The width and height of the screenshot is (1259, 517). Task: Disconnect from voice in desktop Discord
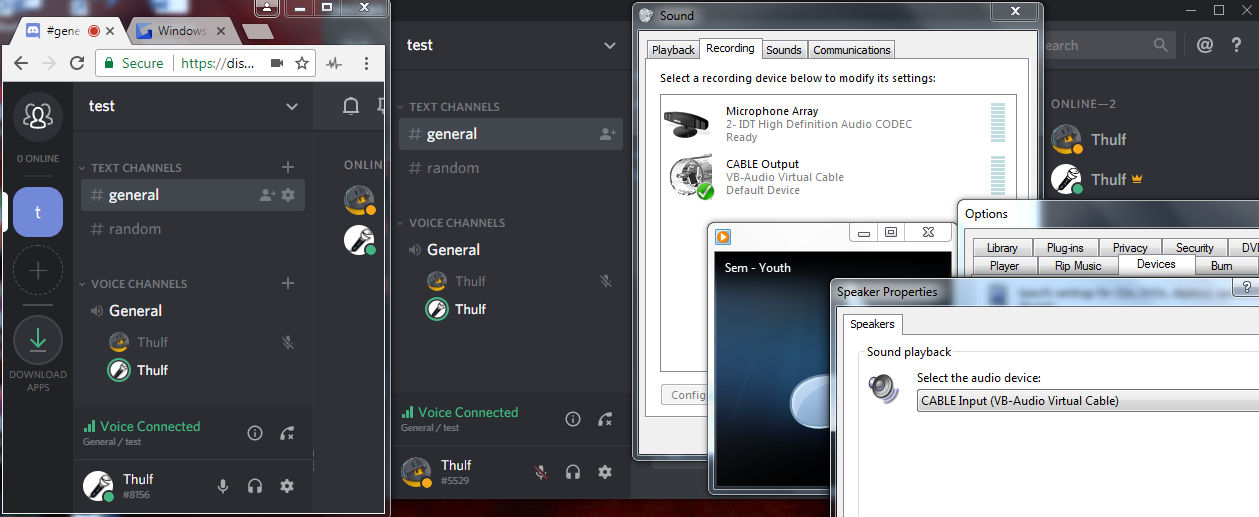pos(604,419)
